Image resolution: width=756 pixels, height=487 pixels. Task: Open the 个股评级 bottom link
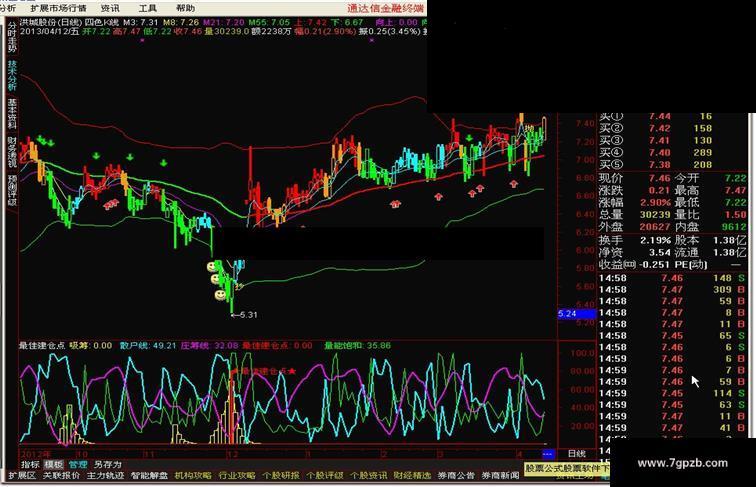click(324, 475)
